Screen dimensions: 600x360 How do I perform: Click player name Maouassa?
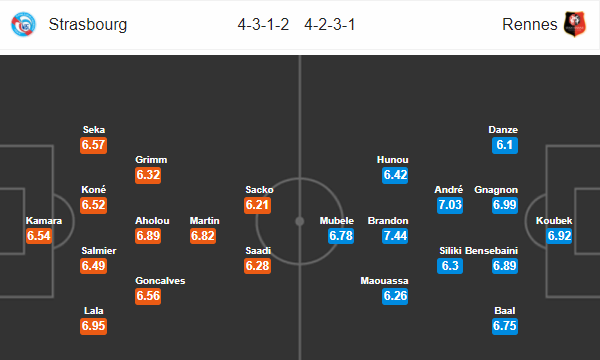pos(384,281)
